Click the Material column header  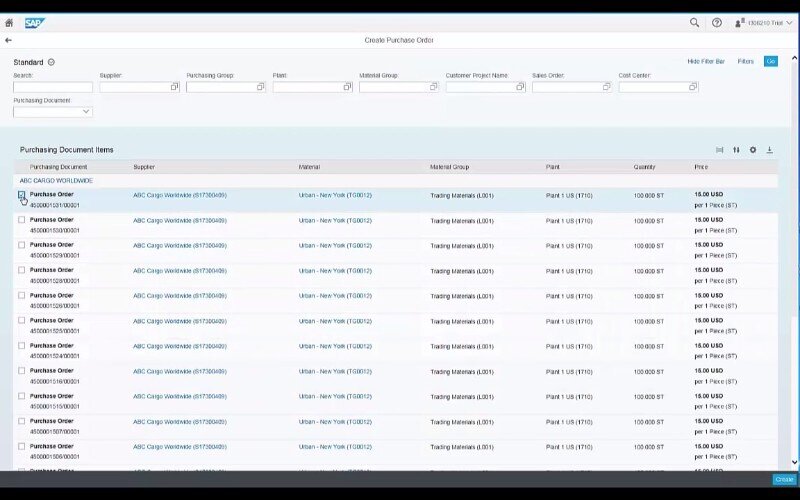click(312, 167)
